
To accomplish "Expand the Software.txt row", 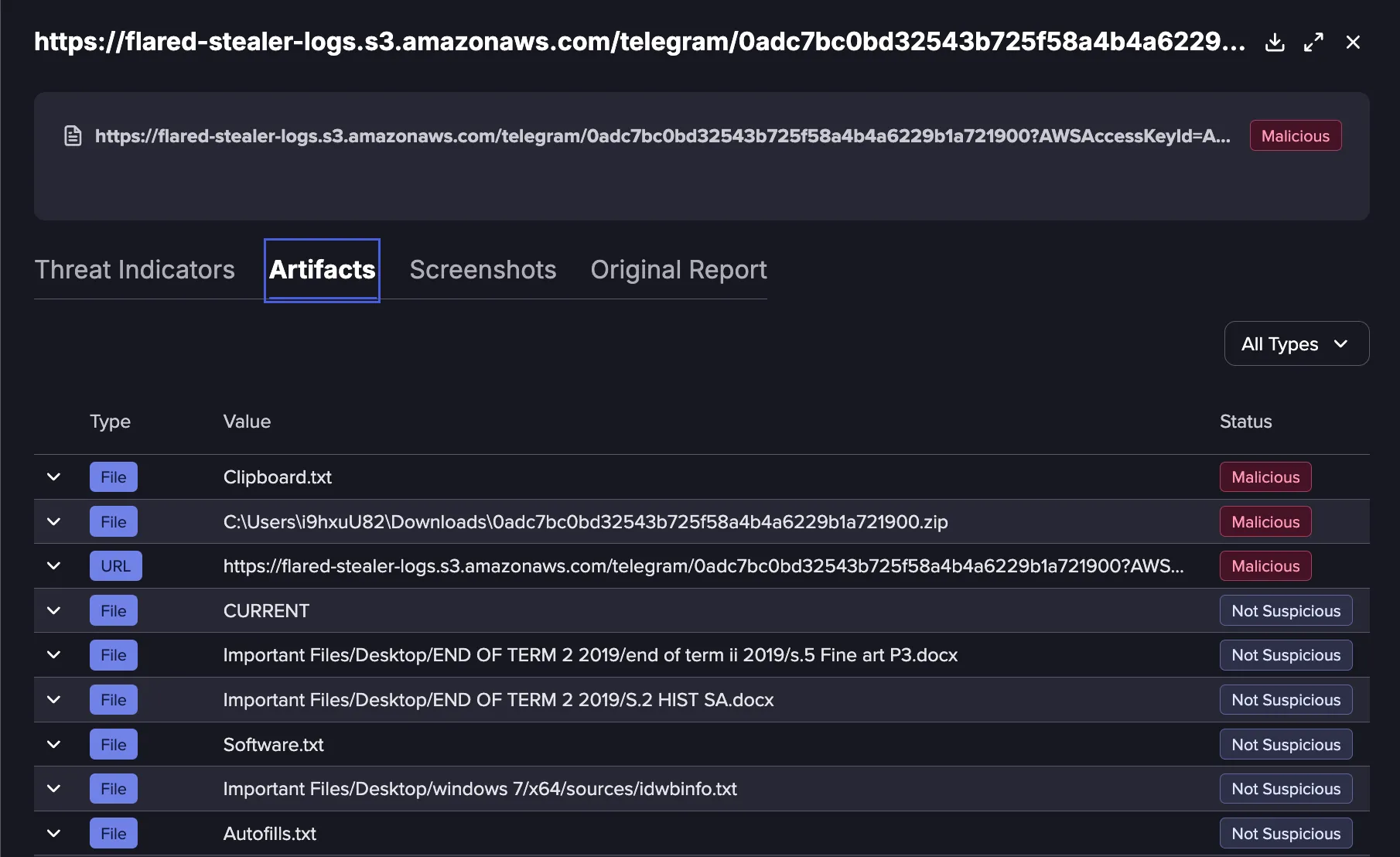I will click(x=53, y=745).
